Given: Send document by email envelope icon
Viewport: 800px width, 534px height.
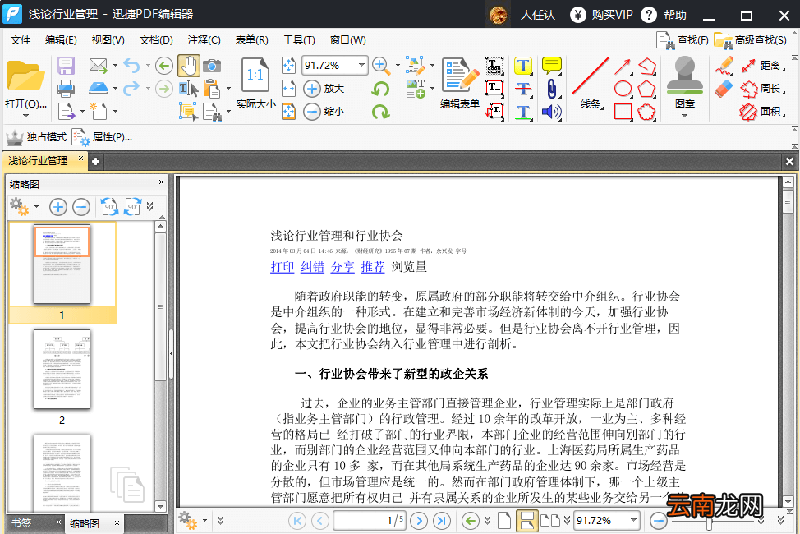Looking at the screenshot, I should tap(98, 65).
